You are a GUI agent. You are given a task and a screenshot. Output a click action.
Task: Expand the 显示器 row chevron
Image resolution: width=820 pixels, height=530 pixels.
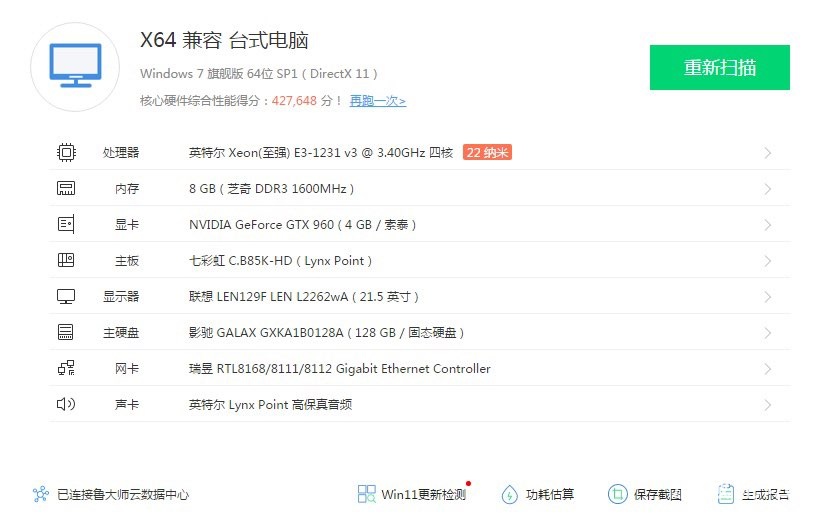(x=768, y=297)
